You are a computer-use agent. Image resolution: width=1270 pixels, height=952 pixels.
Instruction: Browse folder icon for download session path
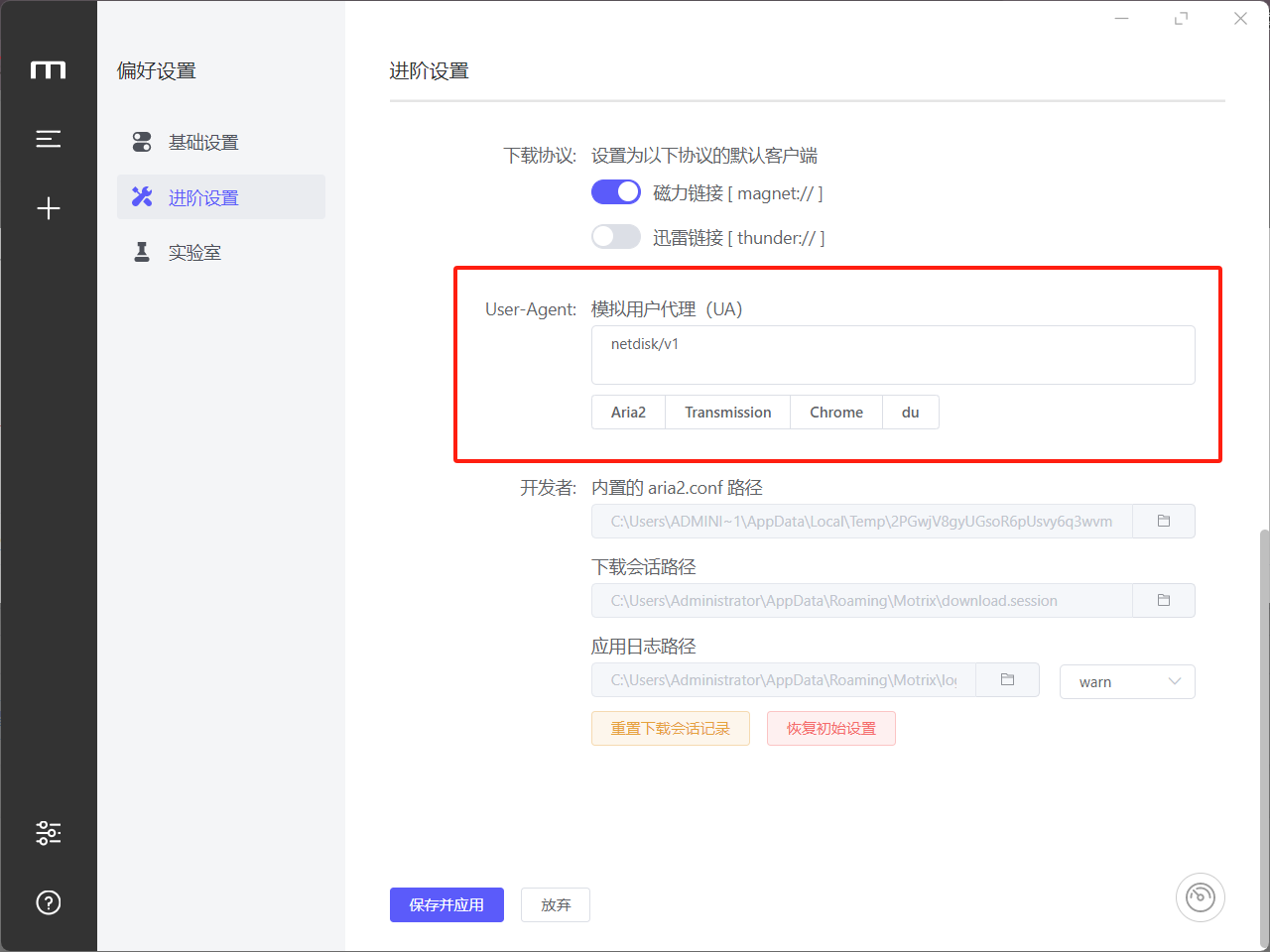point(1164,600)
